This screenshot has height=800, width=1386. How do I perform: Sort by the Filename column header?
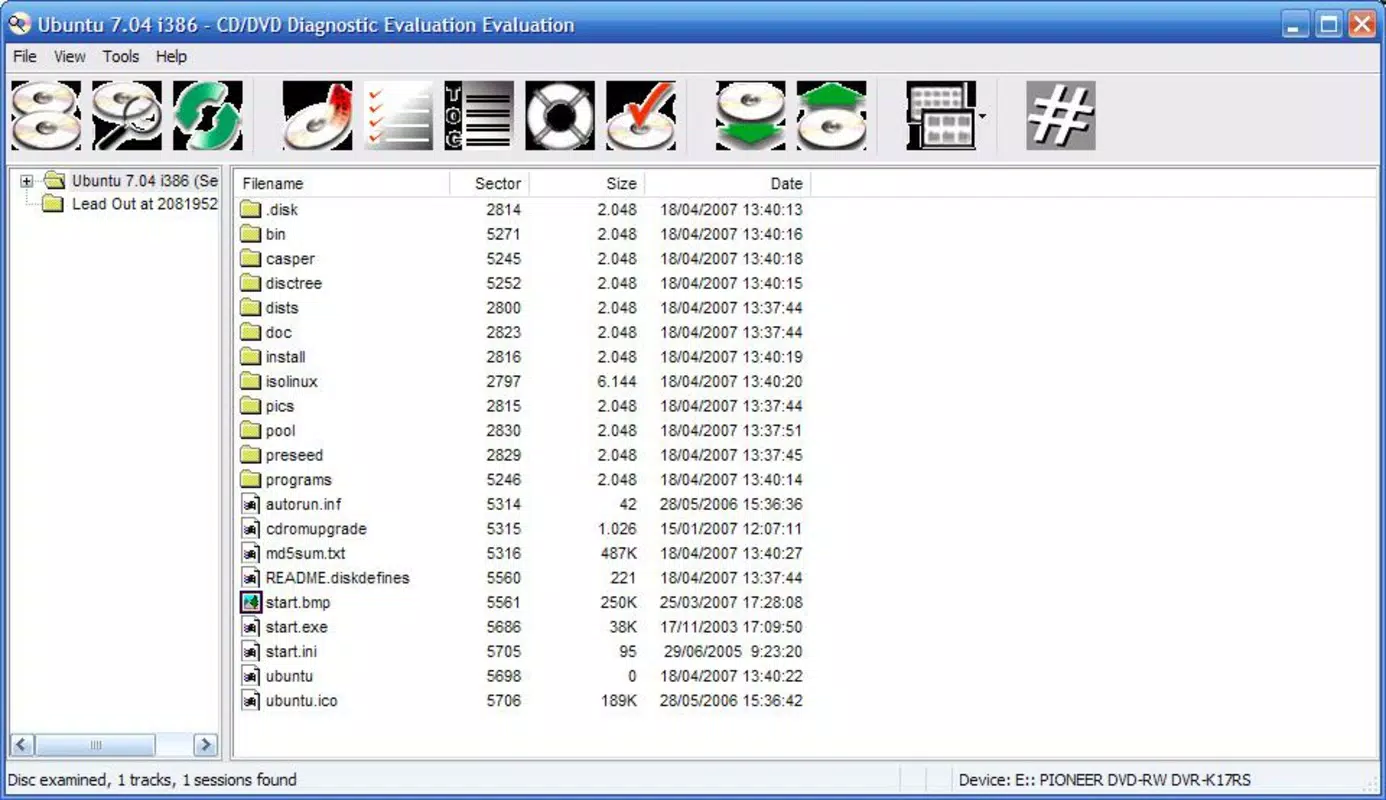(x=341, y=183)
